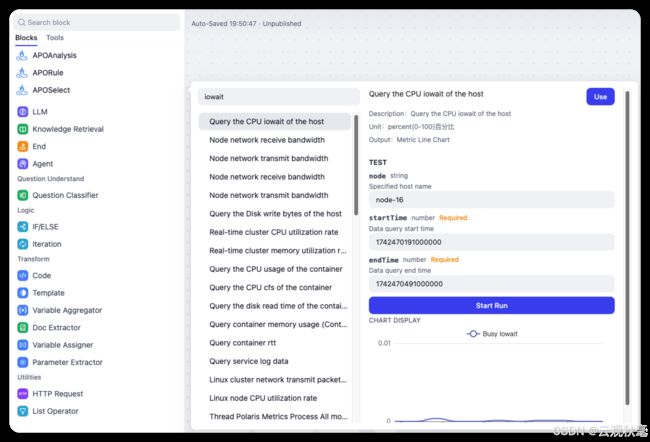Click the node input with node-16
The height and width of the screenshot is (442, 650).
pyautogui.click(x=492, y=200)
